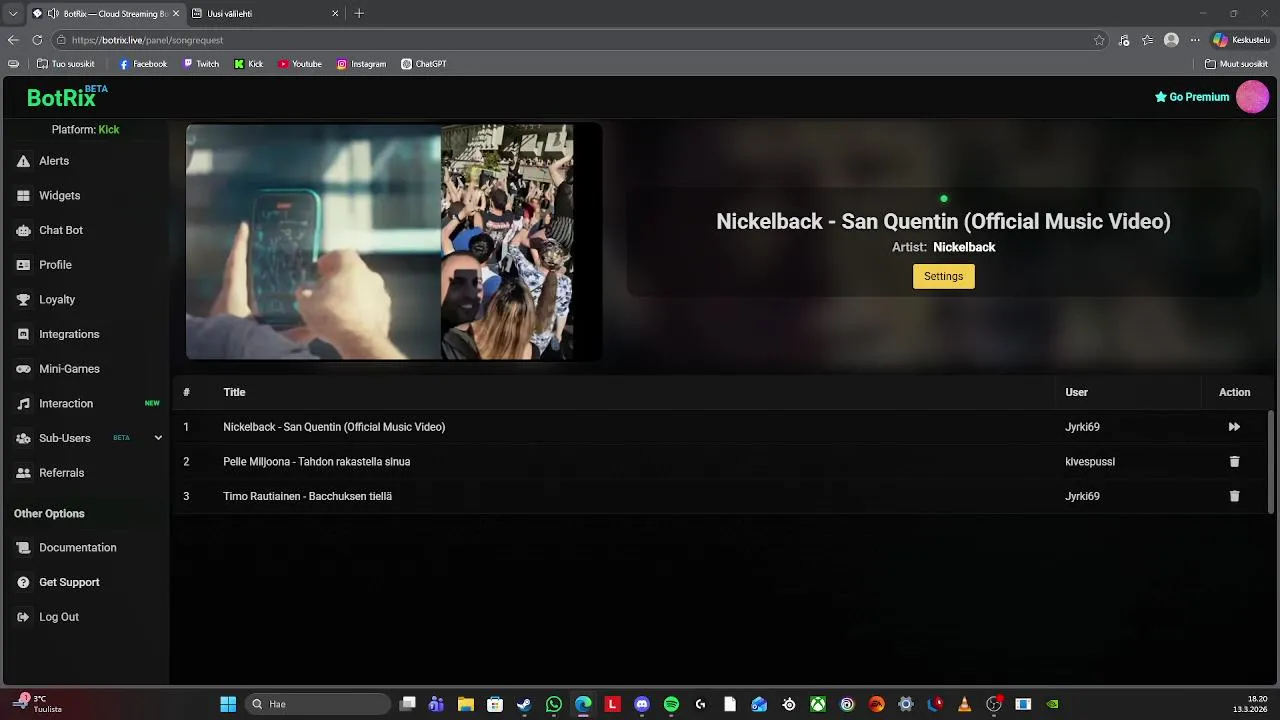Select Timo Rautiainen - Bacchuksen tiellä title

[307, 496]
